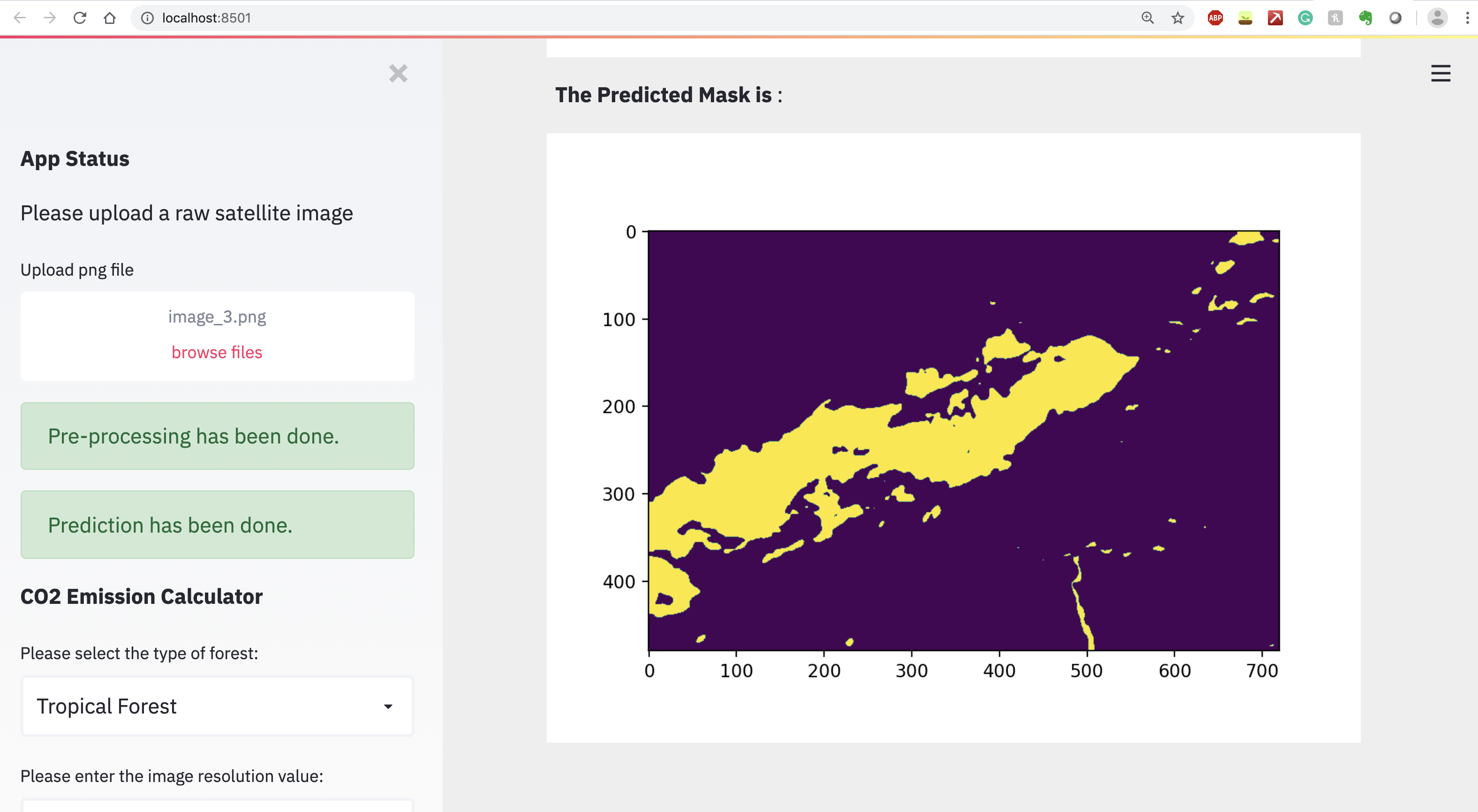Click the red pickaxe extension icon
This screenshot has height=812, width=1478.
[x=1275, y=18]
